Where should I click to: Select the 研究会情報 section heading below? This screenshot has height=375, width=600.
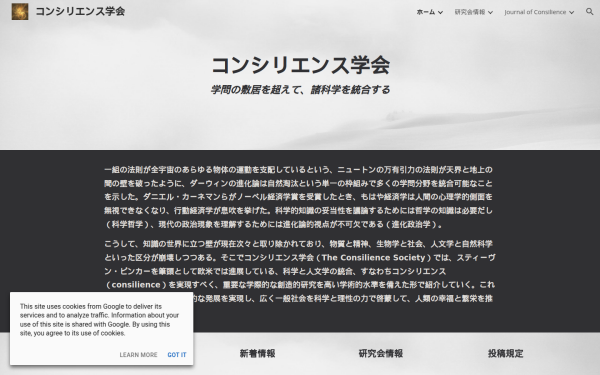[x=381, y=354]
